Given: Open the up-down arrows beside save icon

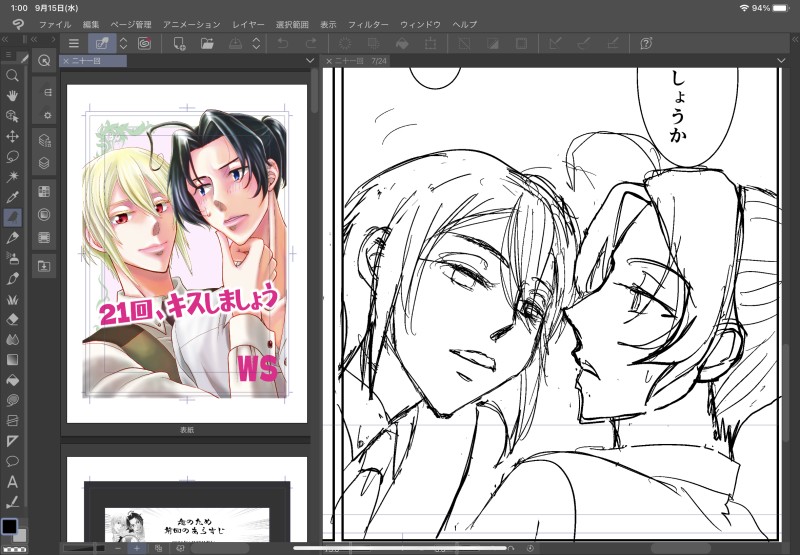Looking at the screenshot, I should coord(256,44).
